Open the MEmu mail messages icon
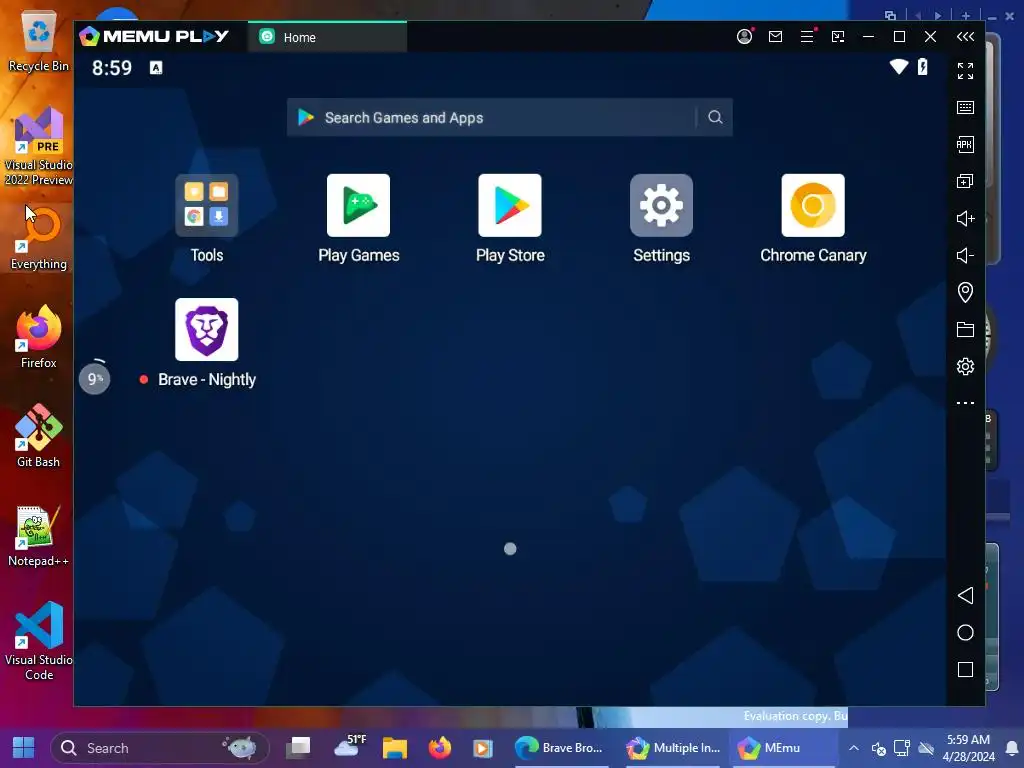The height and width of the screenshot is (768, 1024). (775, 37)
